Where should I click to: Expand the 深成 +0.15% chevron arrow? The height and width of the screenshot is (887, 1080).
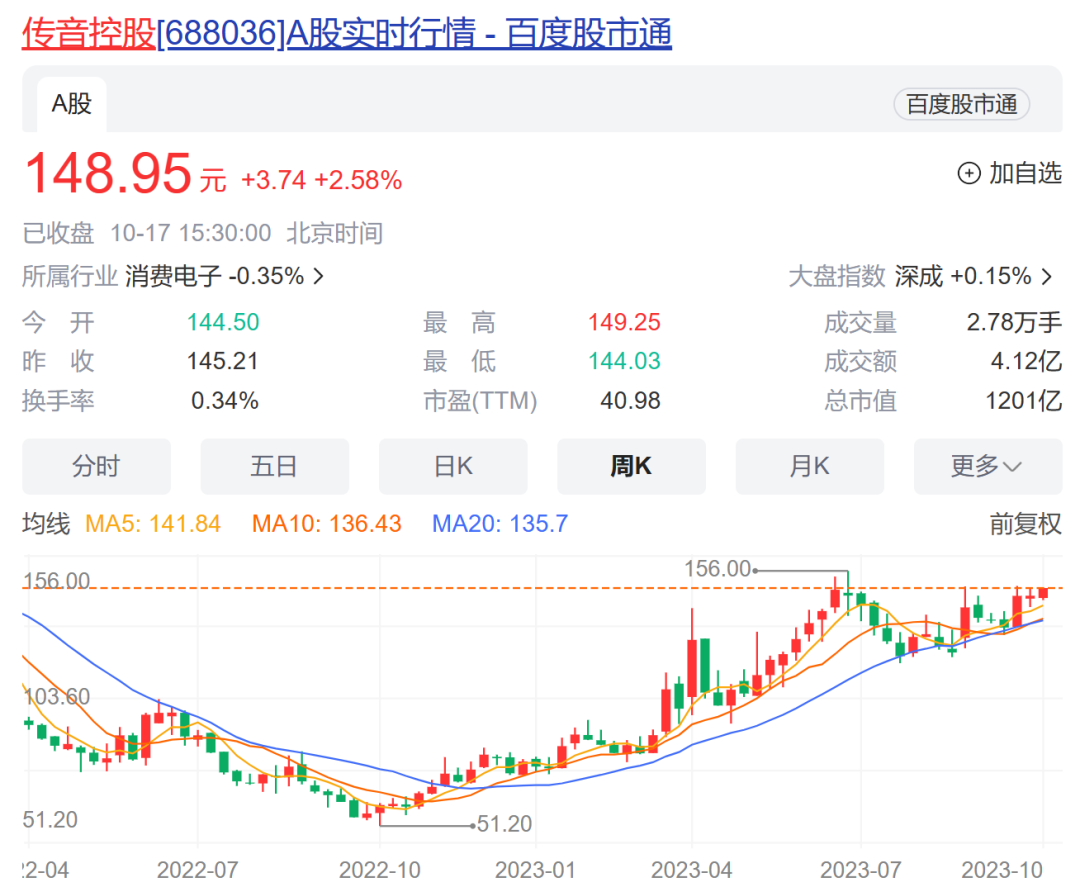[1047, 277]
